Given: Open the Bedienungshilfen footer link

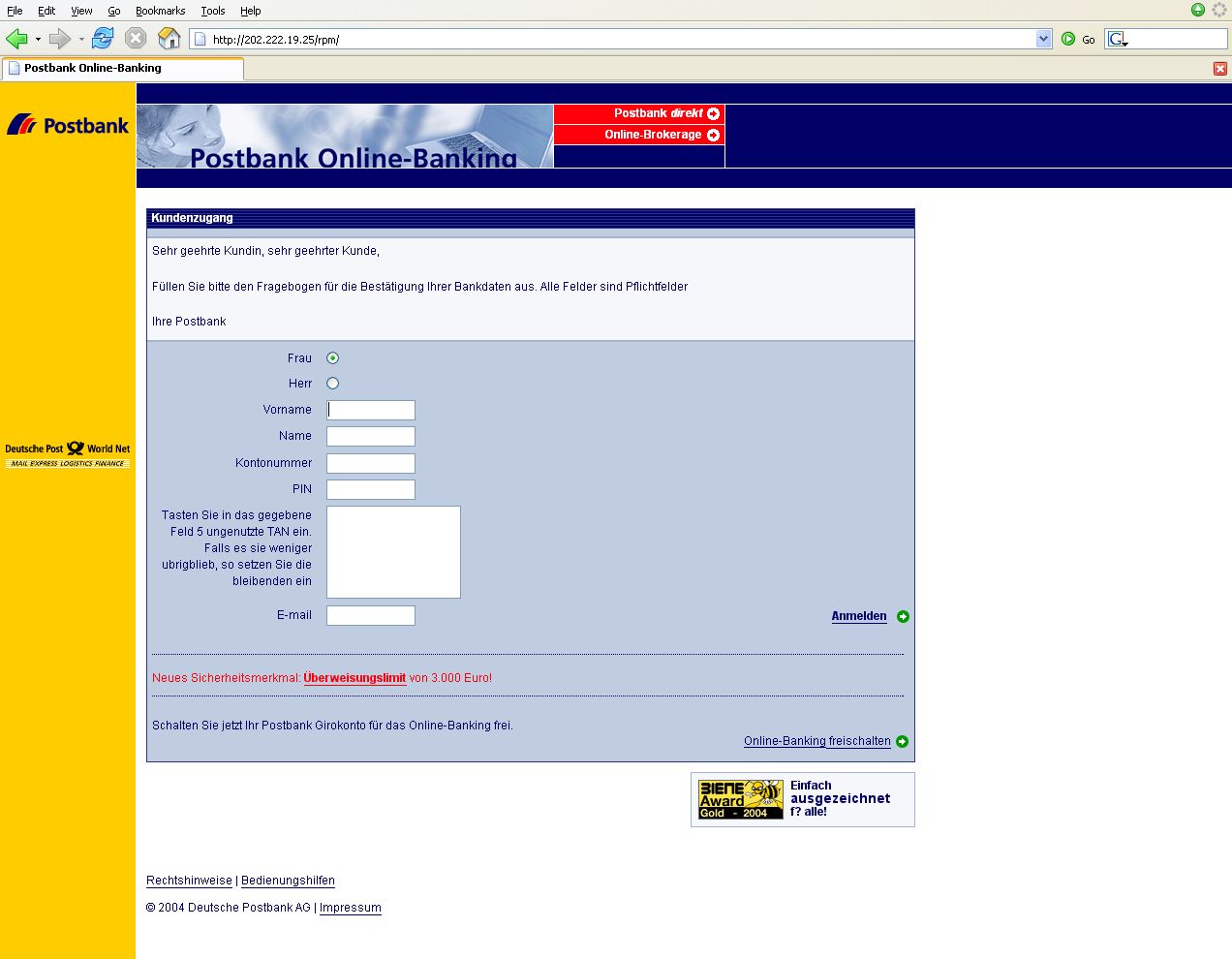Looking at the screenshot, I should coord(288,881).
